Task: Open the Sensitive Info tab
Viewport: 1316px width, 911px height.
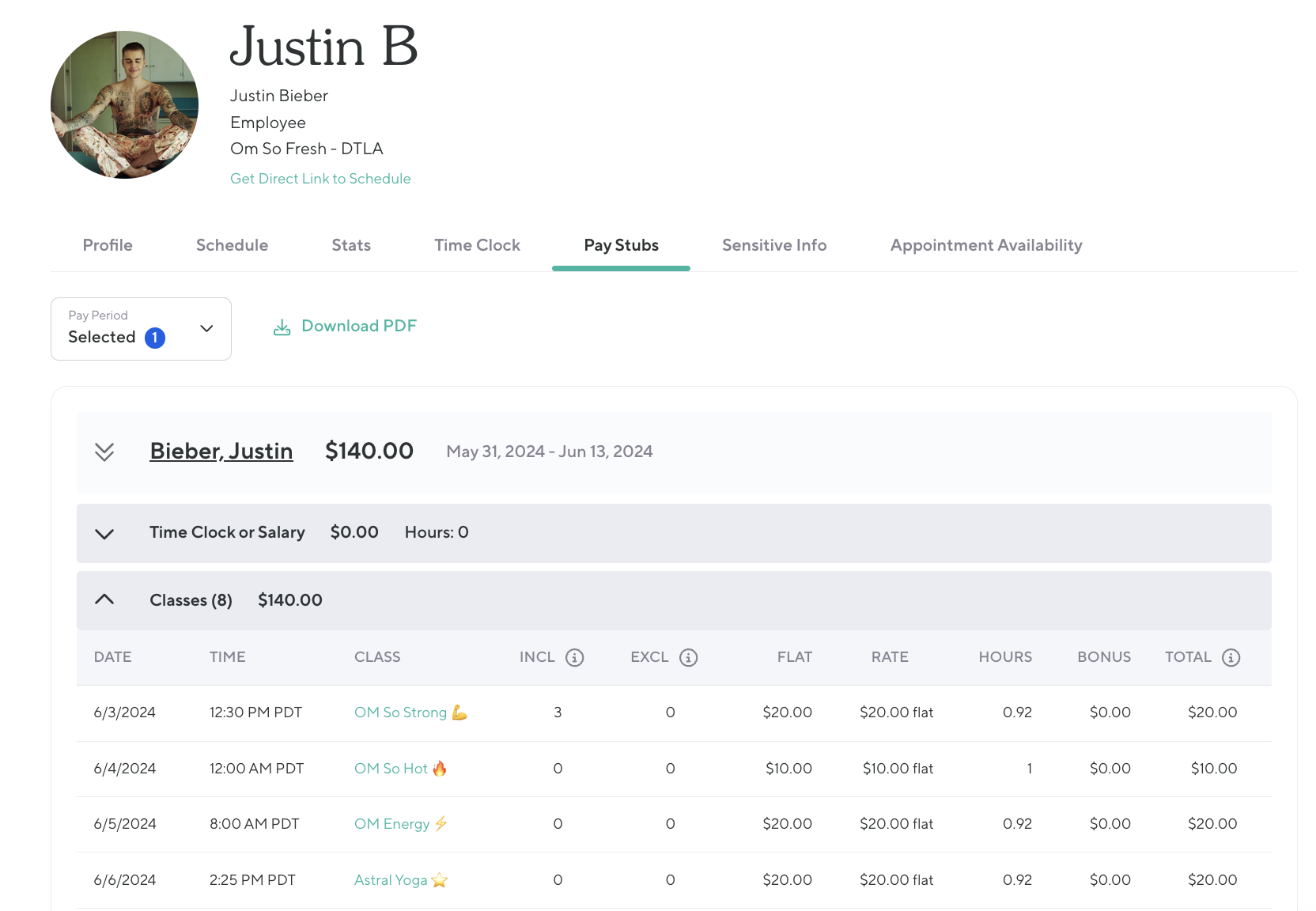Action: click(x=773, y=245)
